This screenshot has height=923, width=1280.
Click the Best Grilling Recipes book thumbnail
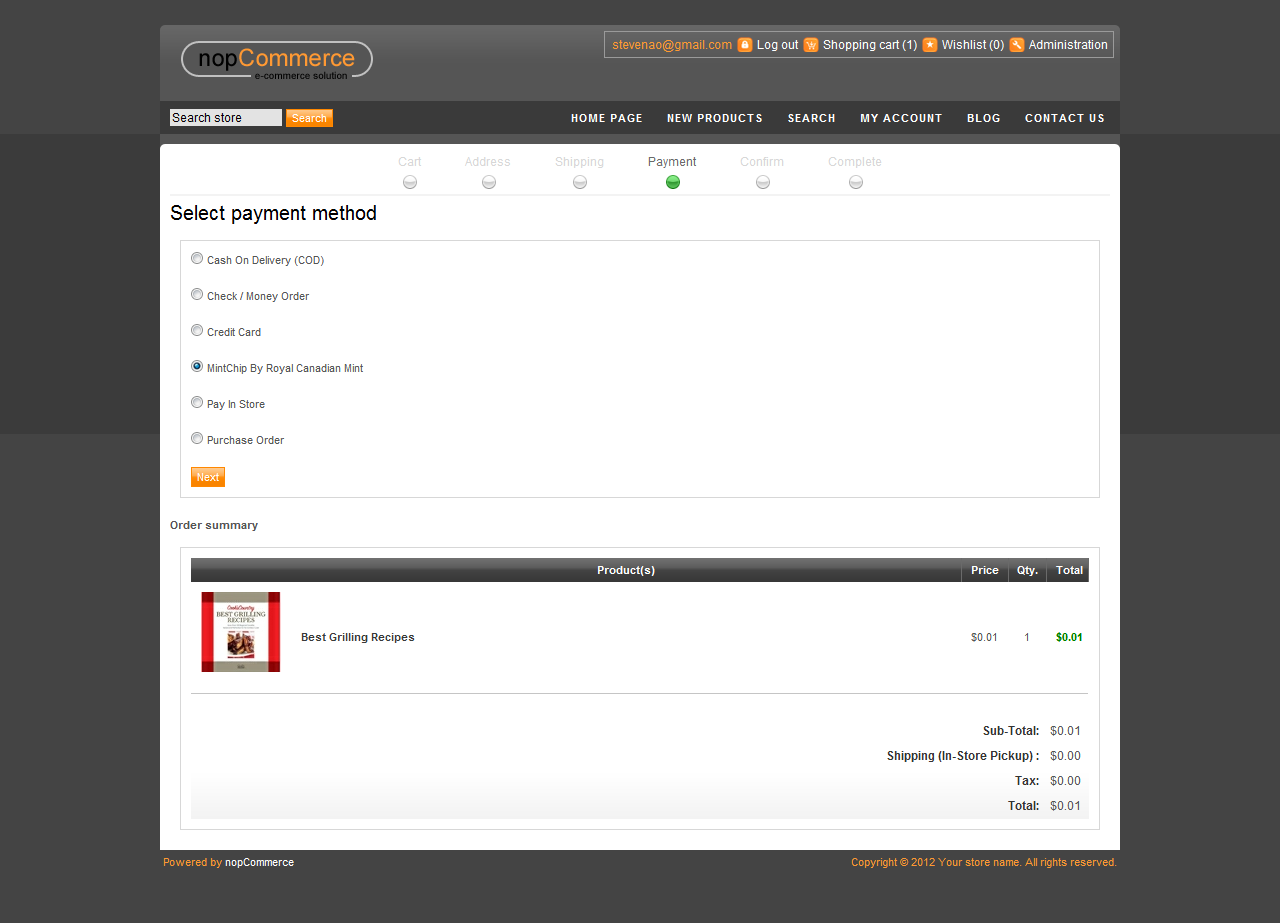click(241, 632)
